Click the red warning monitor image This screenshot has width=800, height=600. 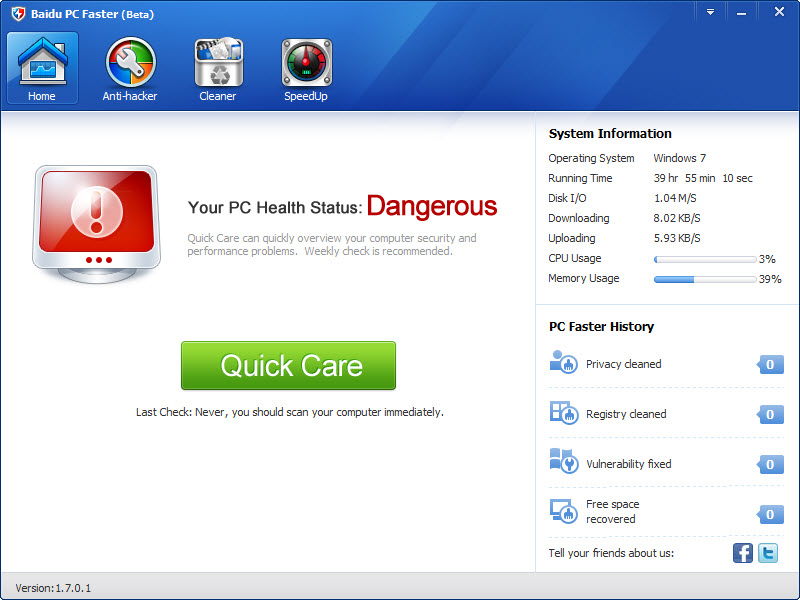(x=96, y=220)
